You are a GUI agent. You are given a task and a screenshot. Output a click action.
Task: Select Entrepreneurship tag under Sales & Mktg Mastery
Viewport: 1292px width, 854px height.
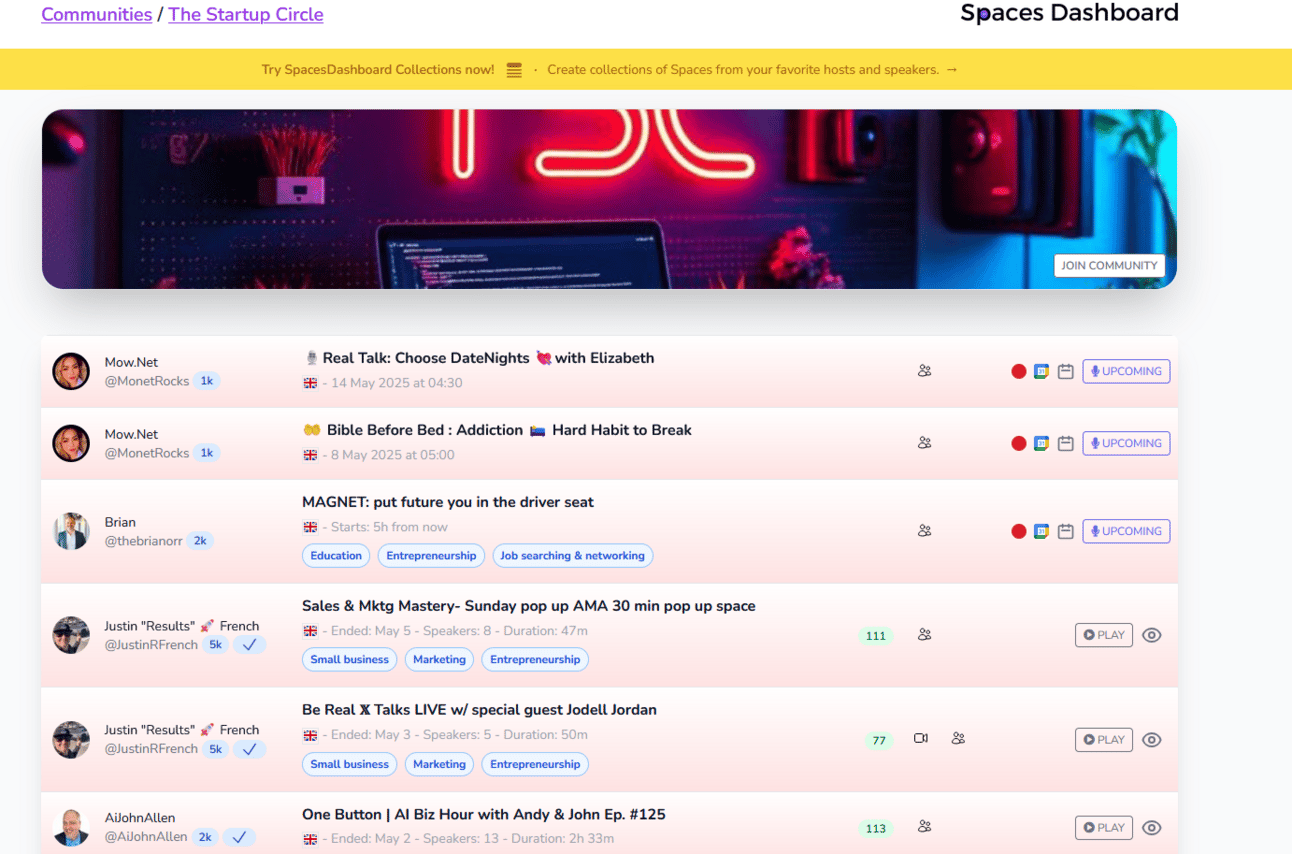[535, 660]
